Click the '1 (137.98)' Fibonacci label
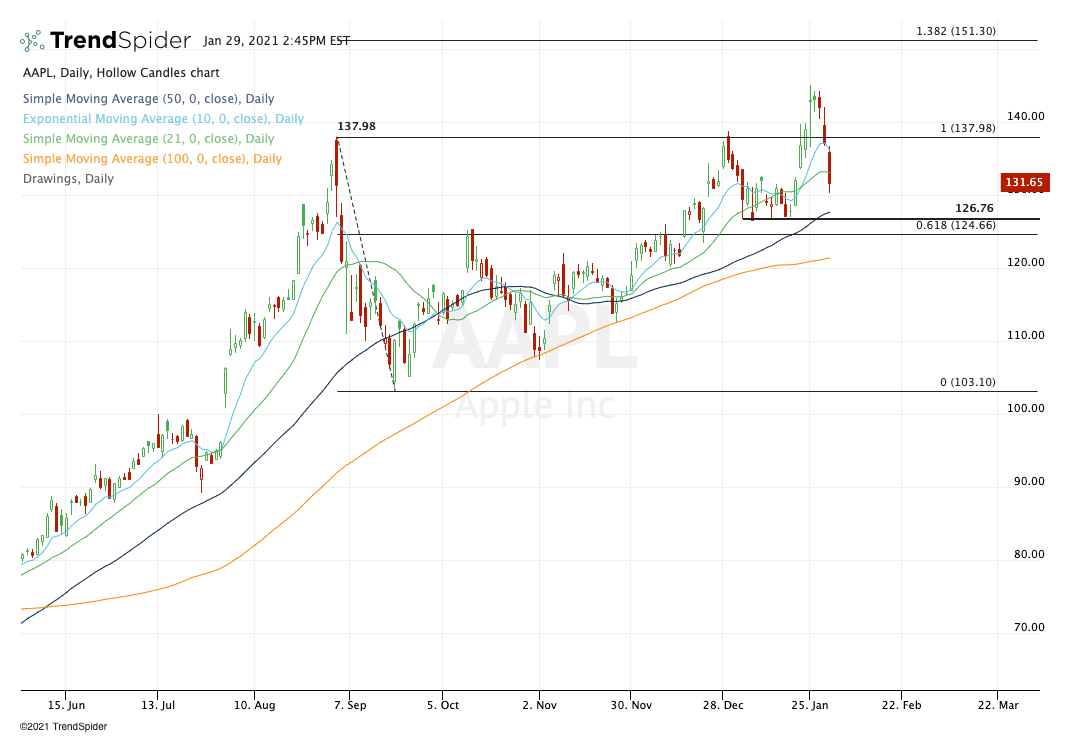The width and height of the screenshot is (1070, 736). [x=968, y=128]
